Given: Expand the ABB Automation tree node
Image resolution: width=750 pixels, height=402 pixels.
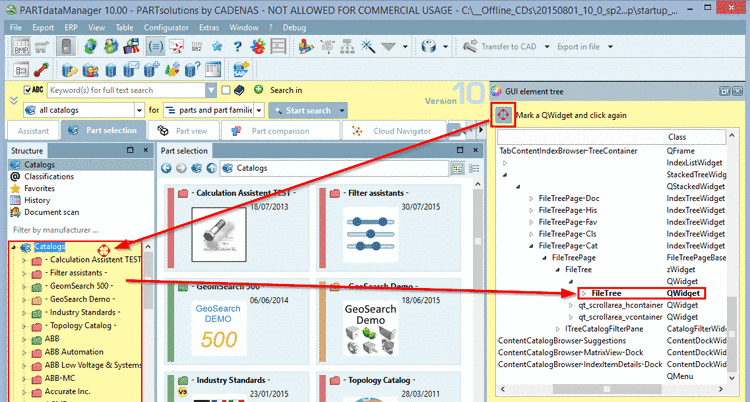Looking at the screenshot, I should point(24,352).
